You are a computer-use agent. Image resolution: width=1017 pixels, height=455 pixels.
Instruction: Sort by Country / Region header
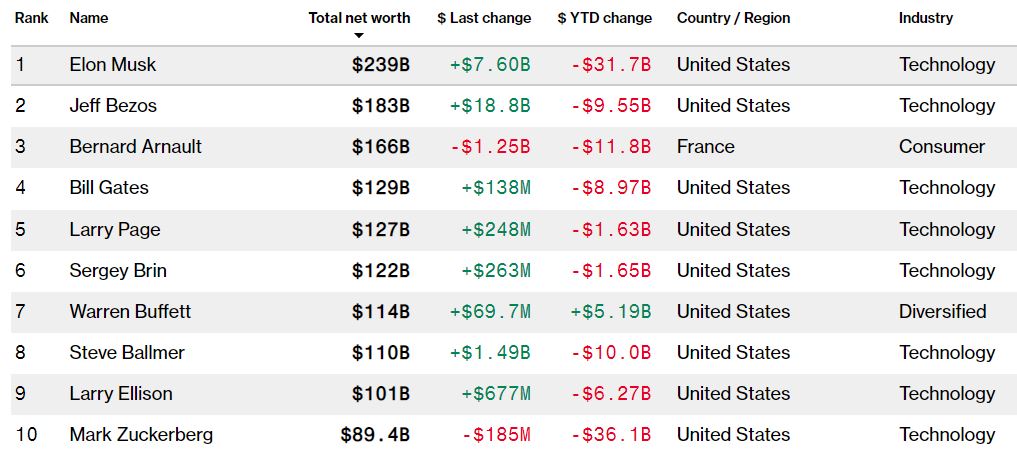pyautogui.click(x=733, y=18)
